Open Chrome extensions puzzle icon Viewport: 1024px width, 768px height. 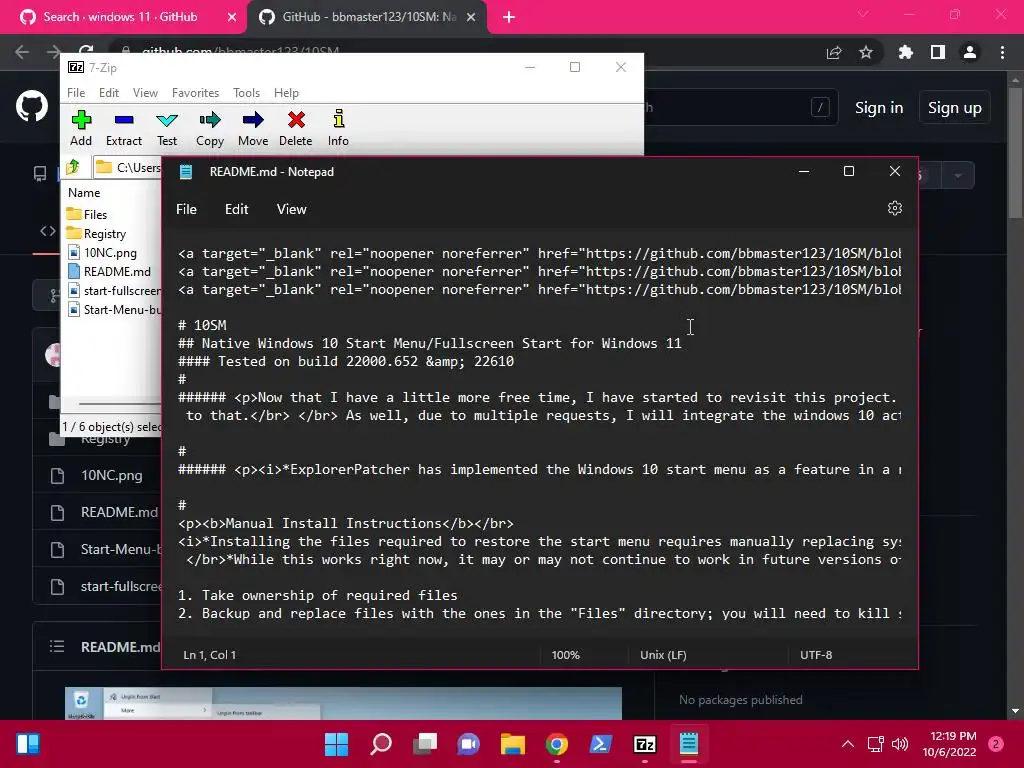click(x=905, y=52)
